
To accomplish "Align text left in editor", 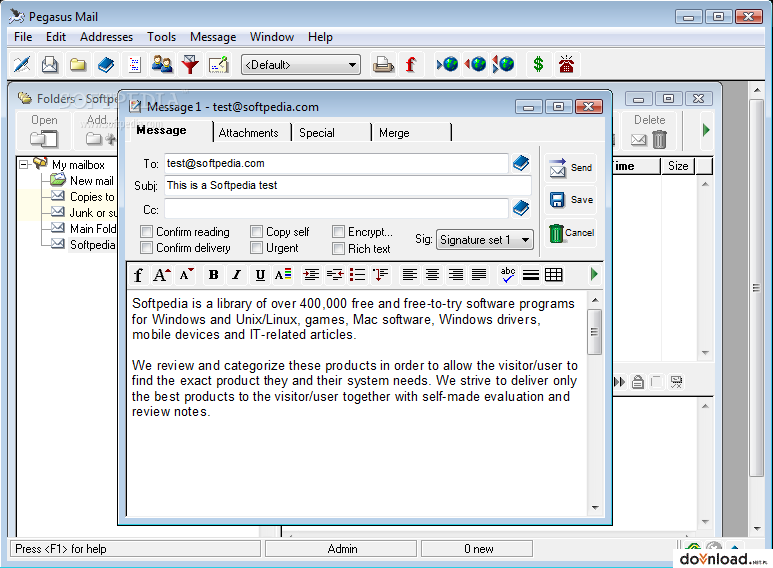I will (410, 275).
